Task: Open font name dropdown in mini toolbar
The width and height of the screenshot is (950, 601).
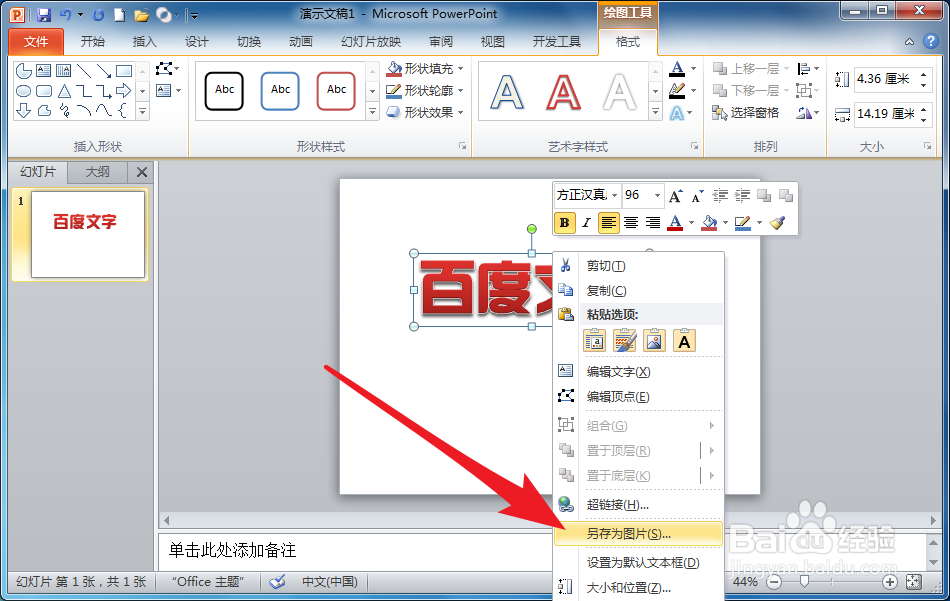Action: point(614,195)
